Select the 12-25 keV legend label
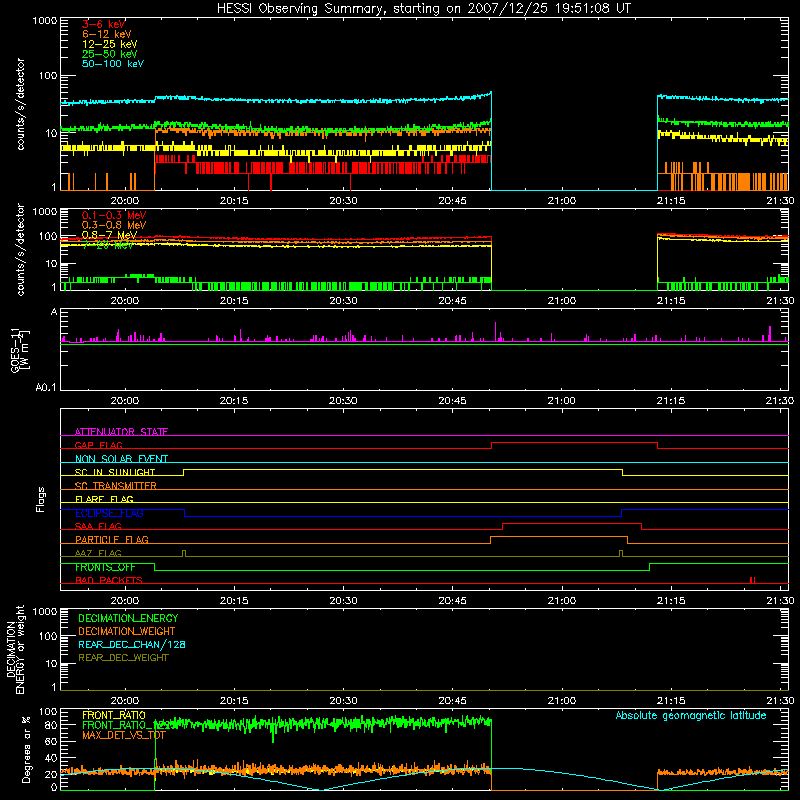Screen dimensions: 800x800 click(x=110, y=44)
